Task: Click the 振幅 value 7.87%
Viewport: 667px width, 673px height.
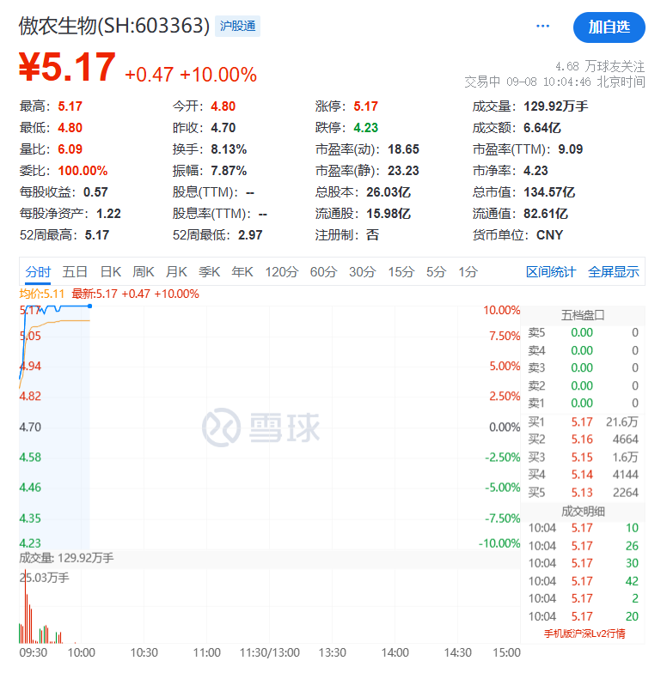Action: point(229,170)
